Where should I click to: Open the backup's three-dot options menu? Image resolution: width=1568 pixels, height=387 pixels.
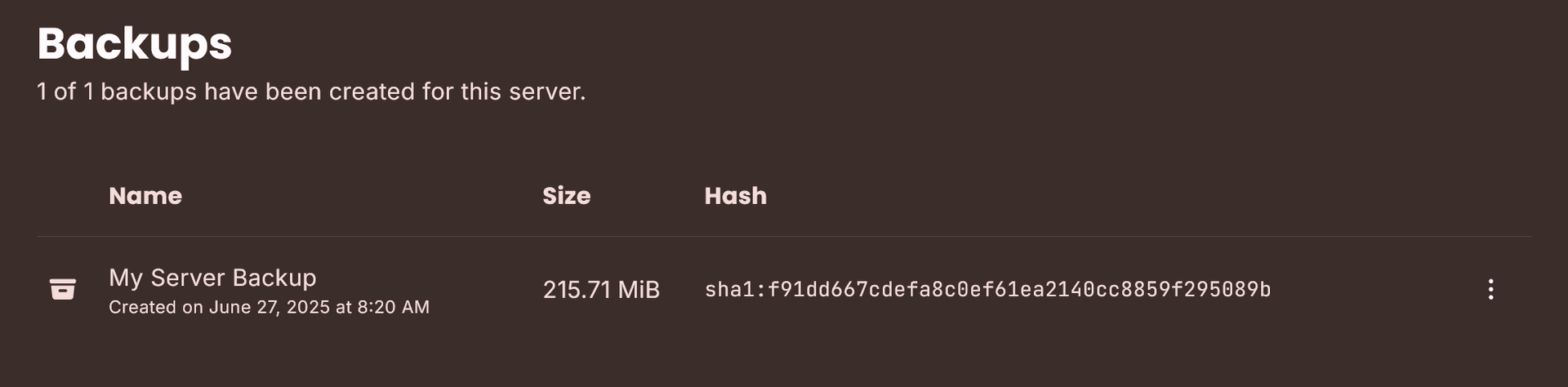1490,289
